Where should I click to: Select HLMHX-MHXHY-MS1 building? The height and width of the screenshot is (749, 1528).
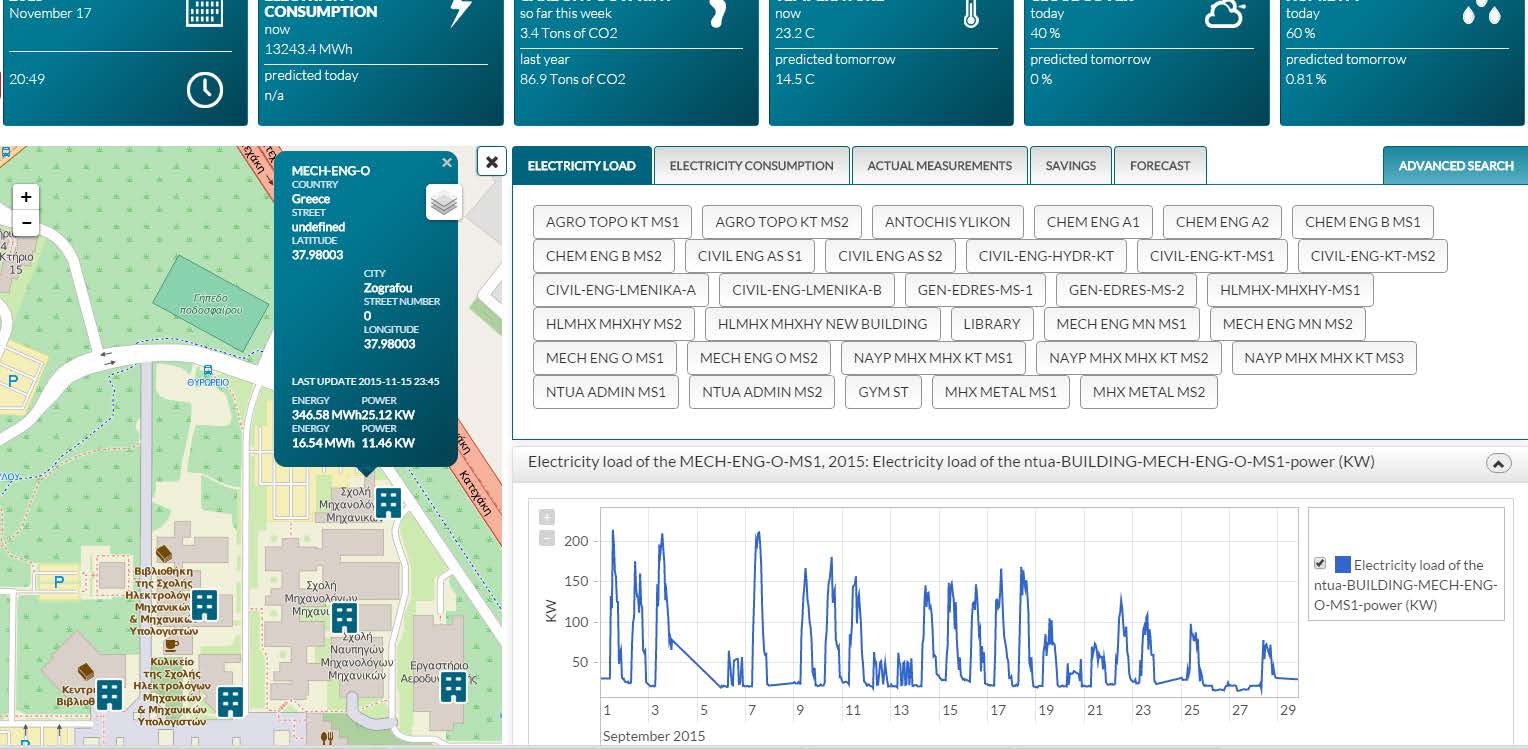1290,290
